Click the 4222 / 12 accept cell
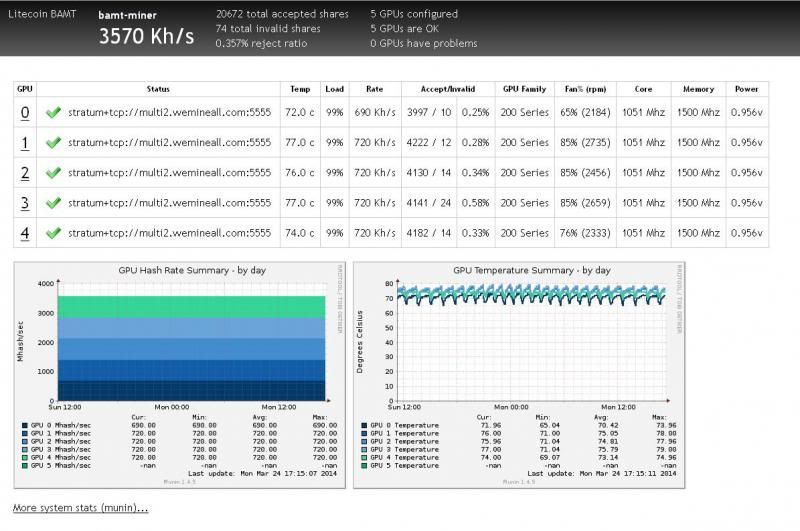This screenshot has height=531, width=800. (429, 142)
